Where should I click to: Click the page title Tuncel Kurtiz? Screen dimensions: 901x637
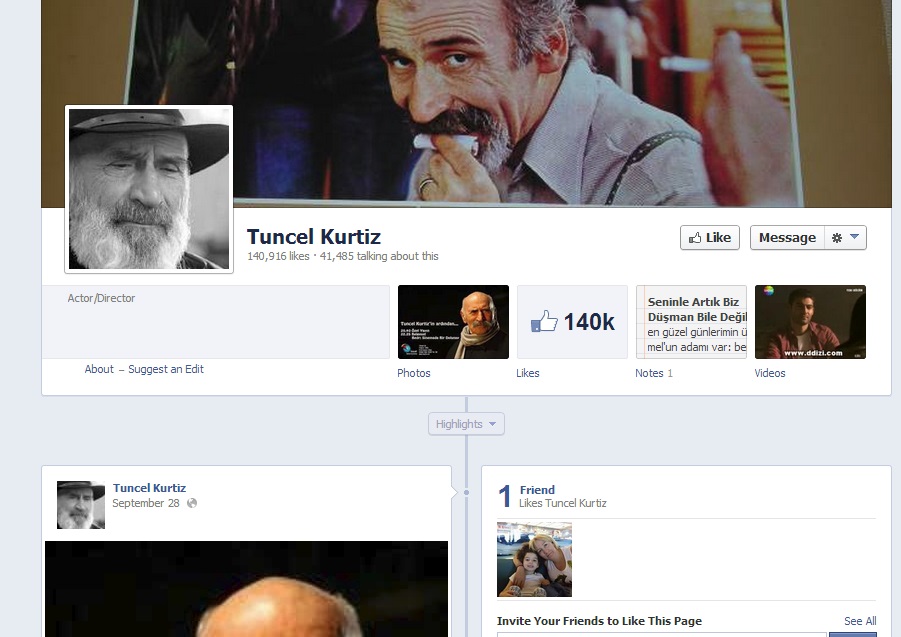(x=314, y=237)
